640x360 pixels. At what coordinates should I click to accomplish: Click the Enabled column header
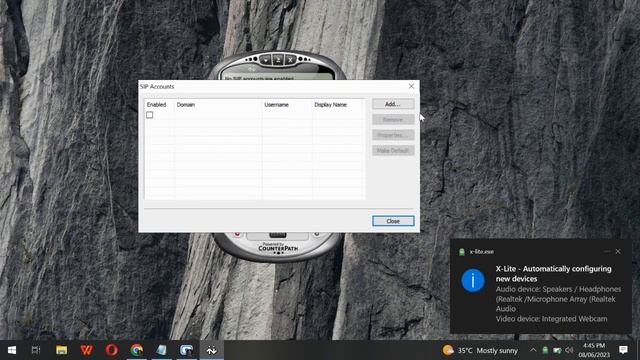coord(160,105)
